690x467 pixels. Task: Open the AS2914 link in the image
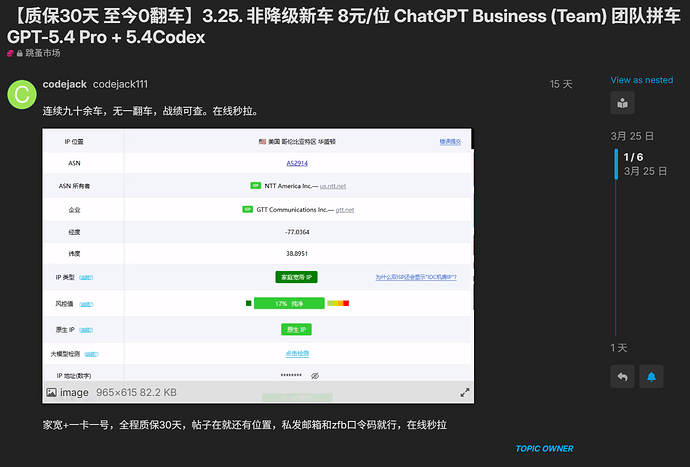pyautogui.click(x=297, y=163)
